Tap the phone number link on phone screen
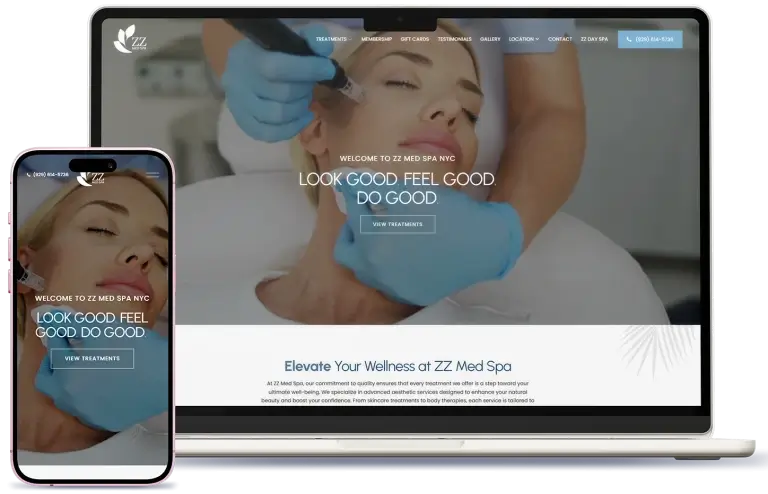Image resolution: width=768 pixels, height=494 pixels. click(48, 175)
